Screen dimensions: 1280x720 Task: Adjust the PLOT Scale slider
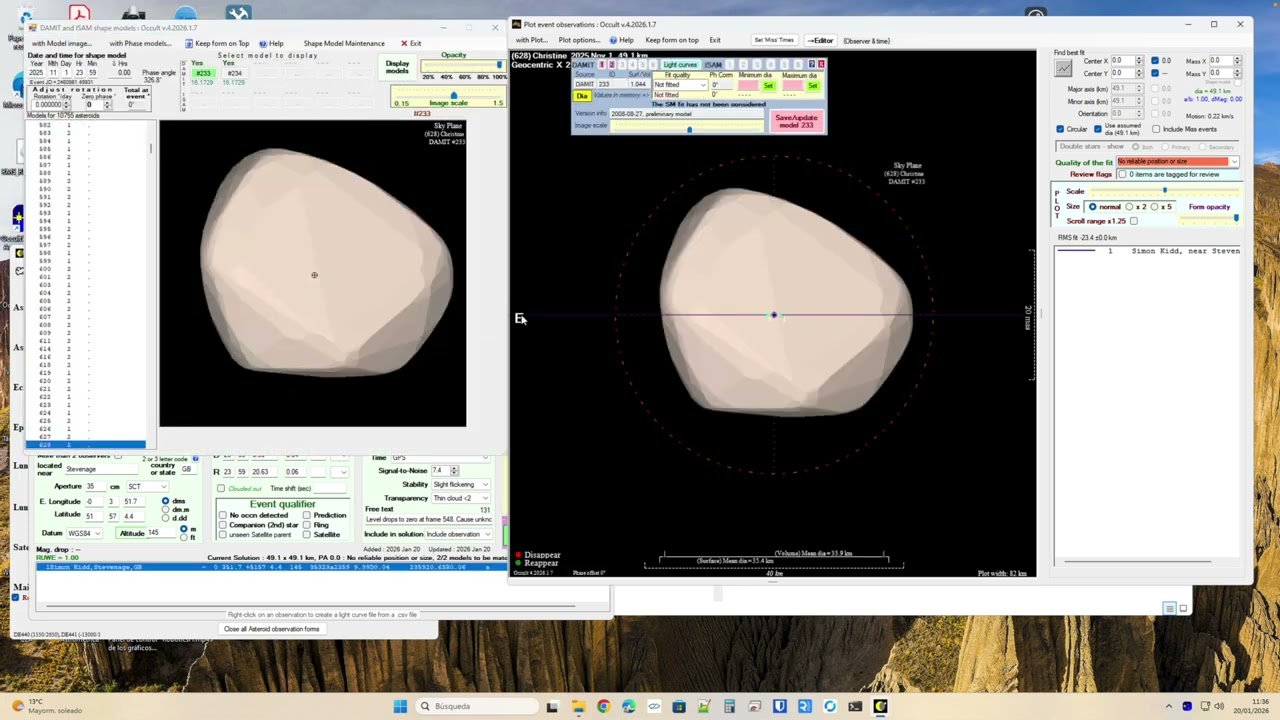click(x=1164, y=191)
